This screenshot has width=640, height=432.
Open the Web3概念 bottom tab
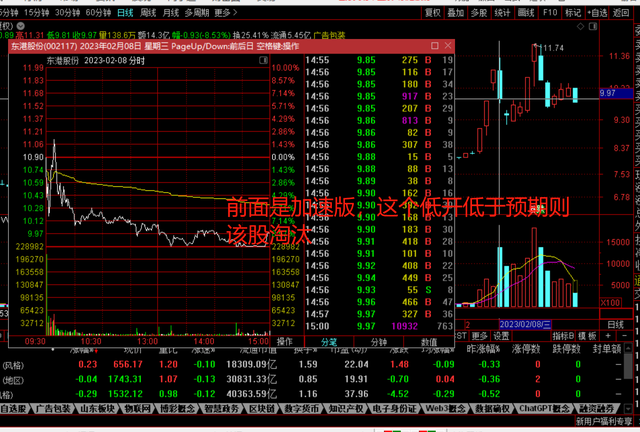pyautogui.click(x=445, y=408)
